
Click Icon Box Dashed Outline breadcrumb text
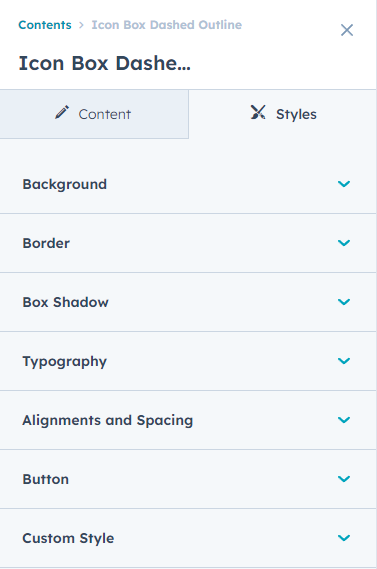click(167, 25)
